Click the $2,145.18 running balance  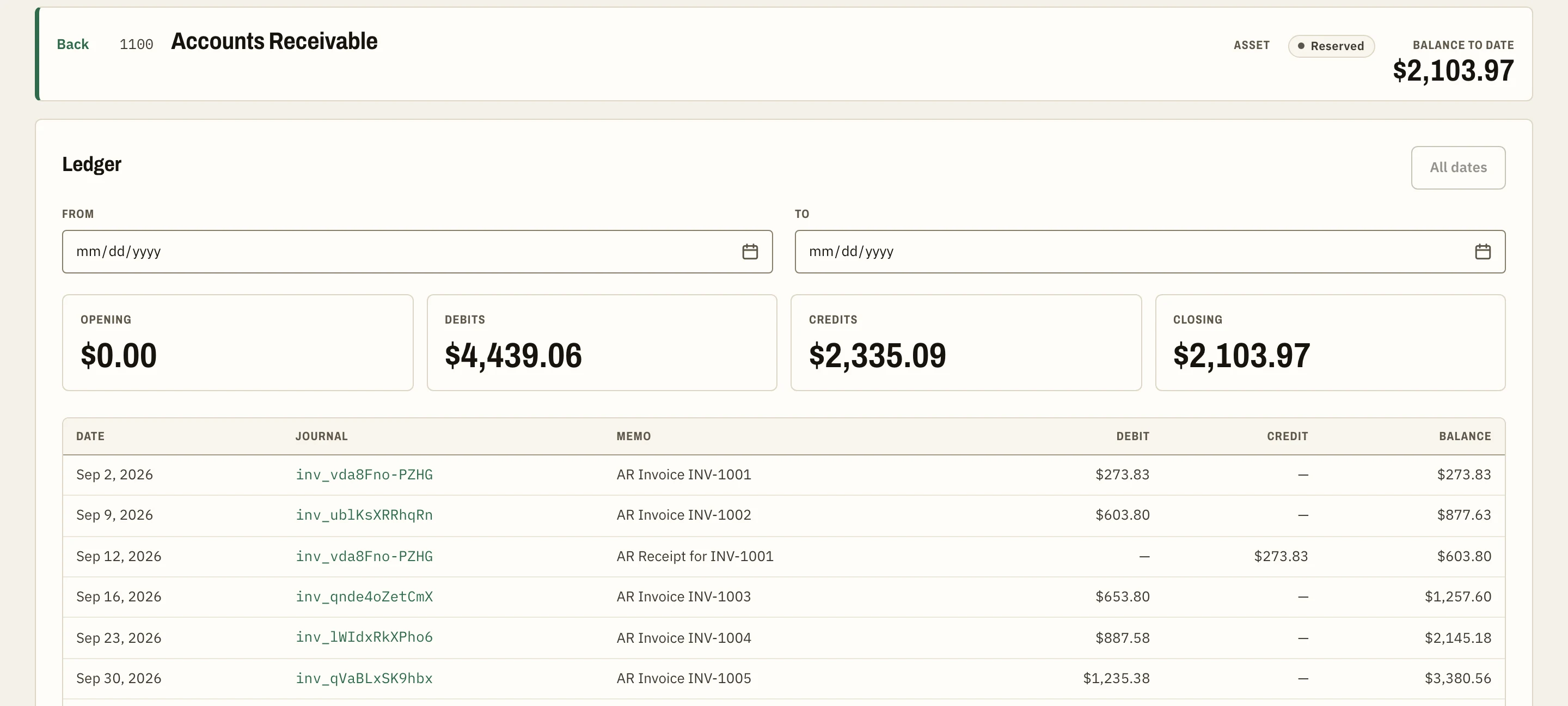pyautogui.click(x=1458, y=638)
